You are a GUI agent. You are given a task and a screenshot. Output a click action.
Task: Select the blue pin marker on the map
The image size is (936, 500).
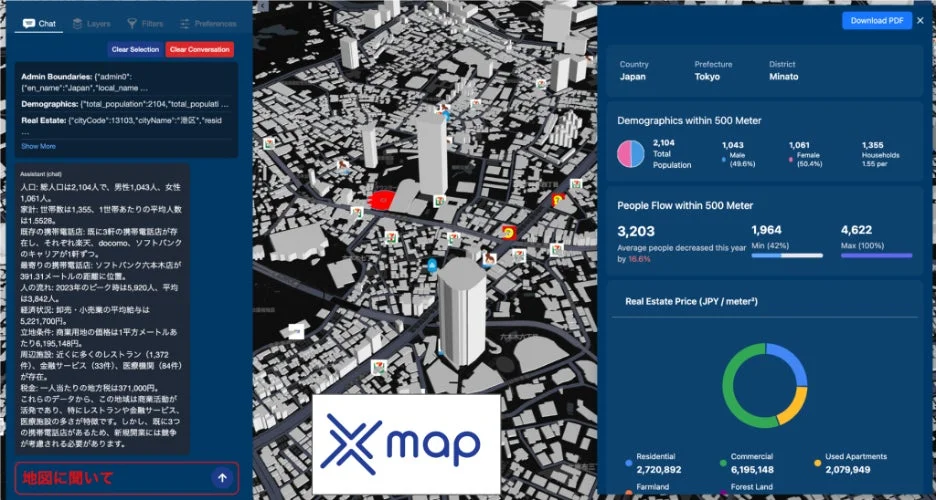click(x=431, y=266)
